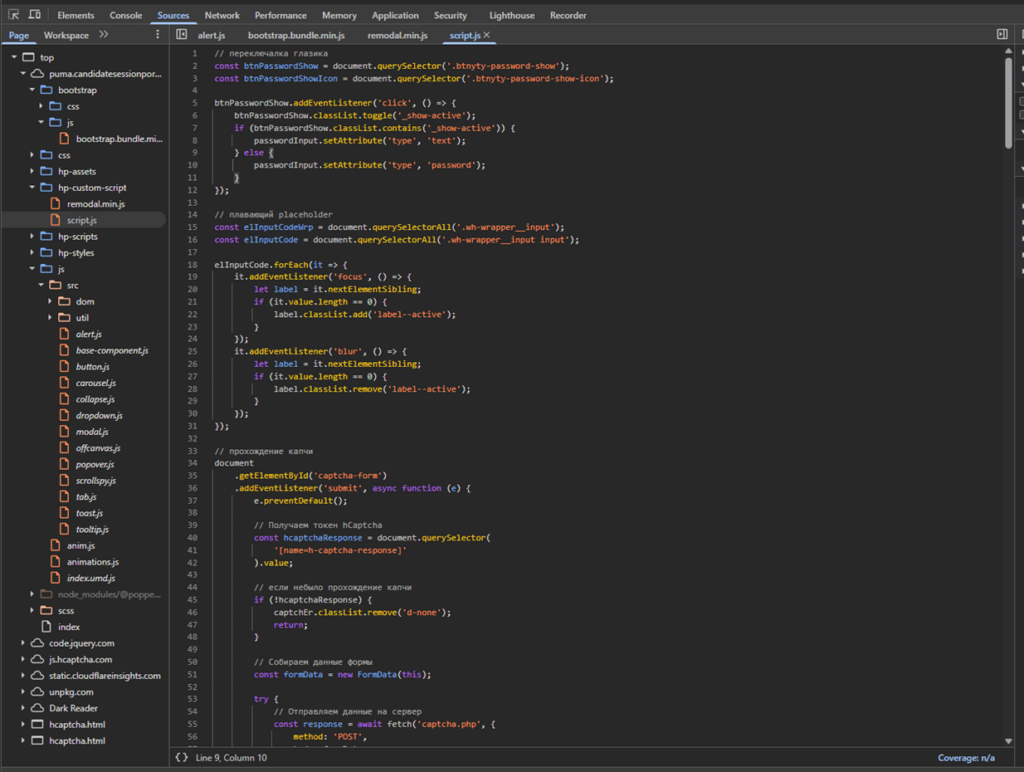Switch to remodal.min.js editor tab
1024x772 pixels.
click(398, 35)
